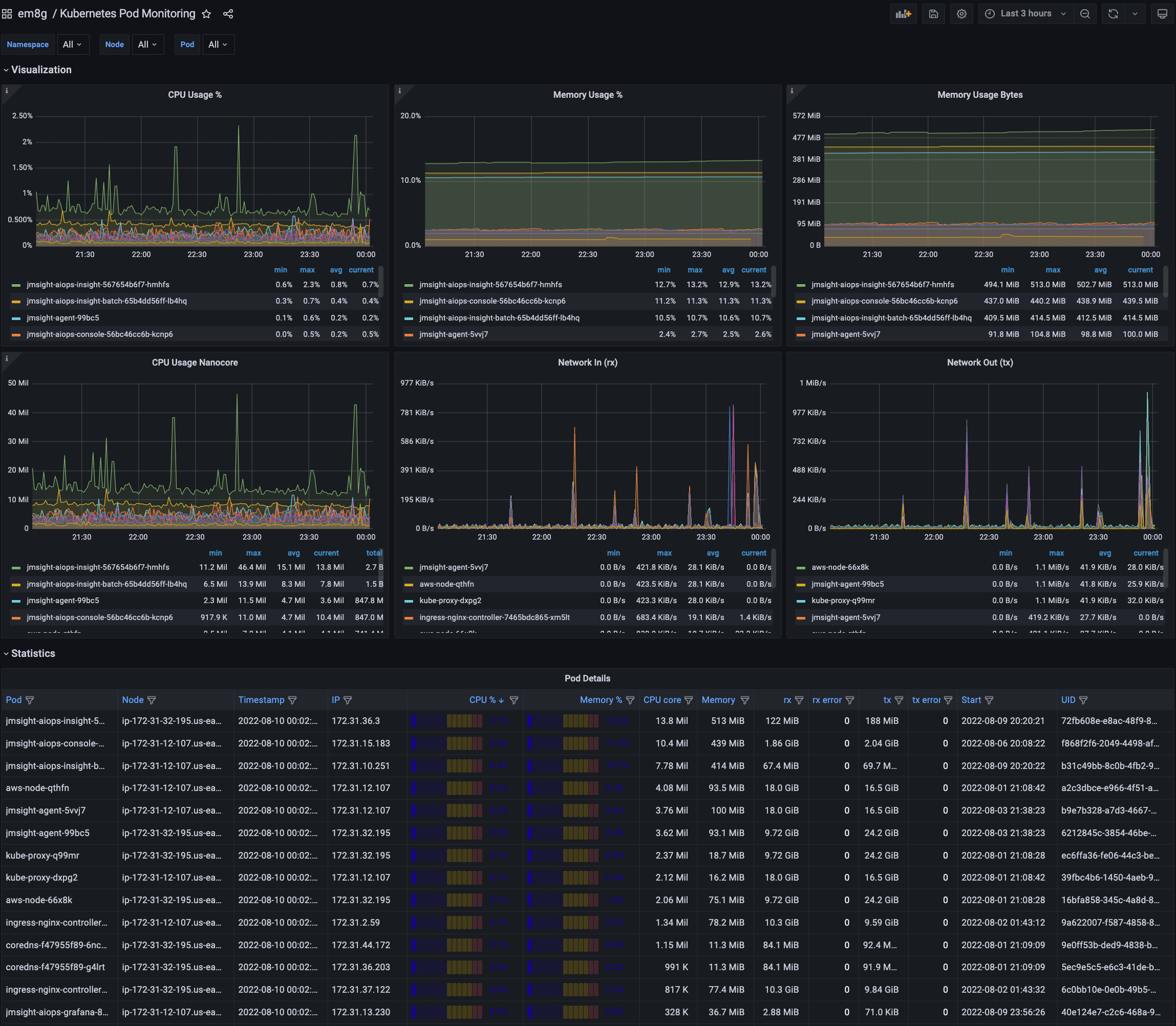Open the Namespace variable dropdown
The image size is (1176, 1026).
pos(73,45)
